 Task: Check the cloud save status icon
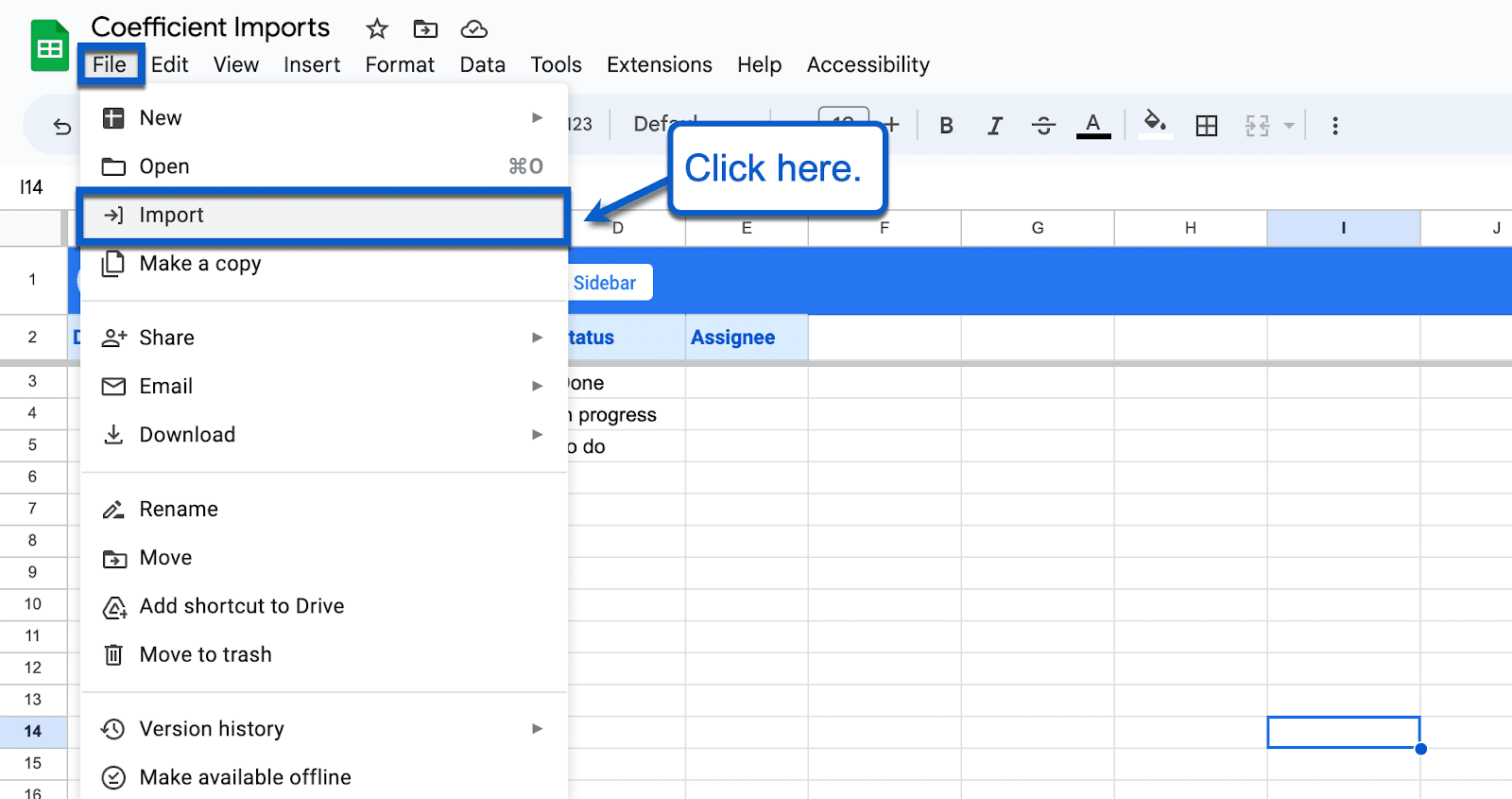click(473, 29)
